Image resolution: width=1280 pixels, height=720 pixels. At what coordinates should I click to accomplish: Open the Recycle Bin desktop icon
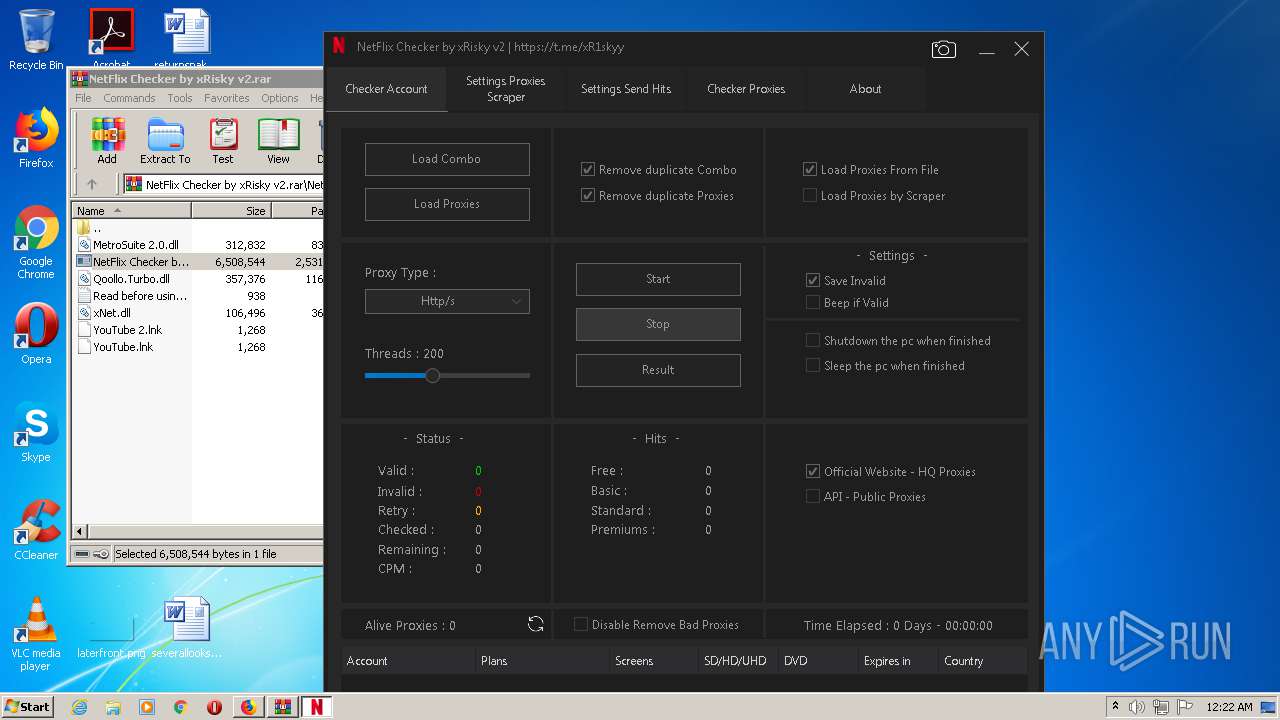click(36, 40)
